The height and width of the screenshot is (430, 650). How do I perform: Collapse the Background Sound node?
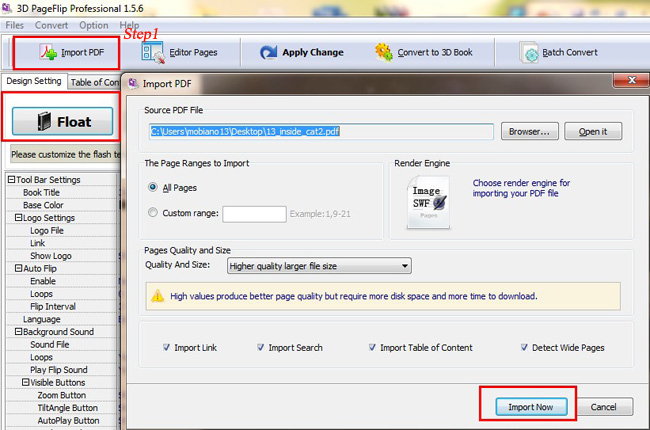pos(19,332)
